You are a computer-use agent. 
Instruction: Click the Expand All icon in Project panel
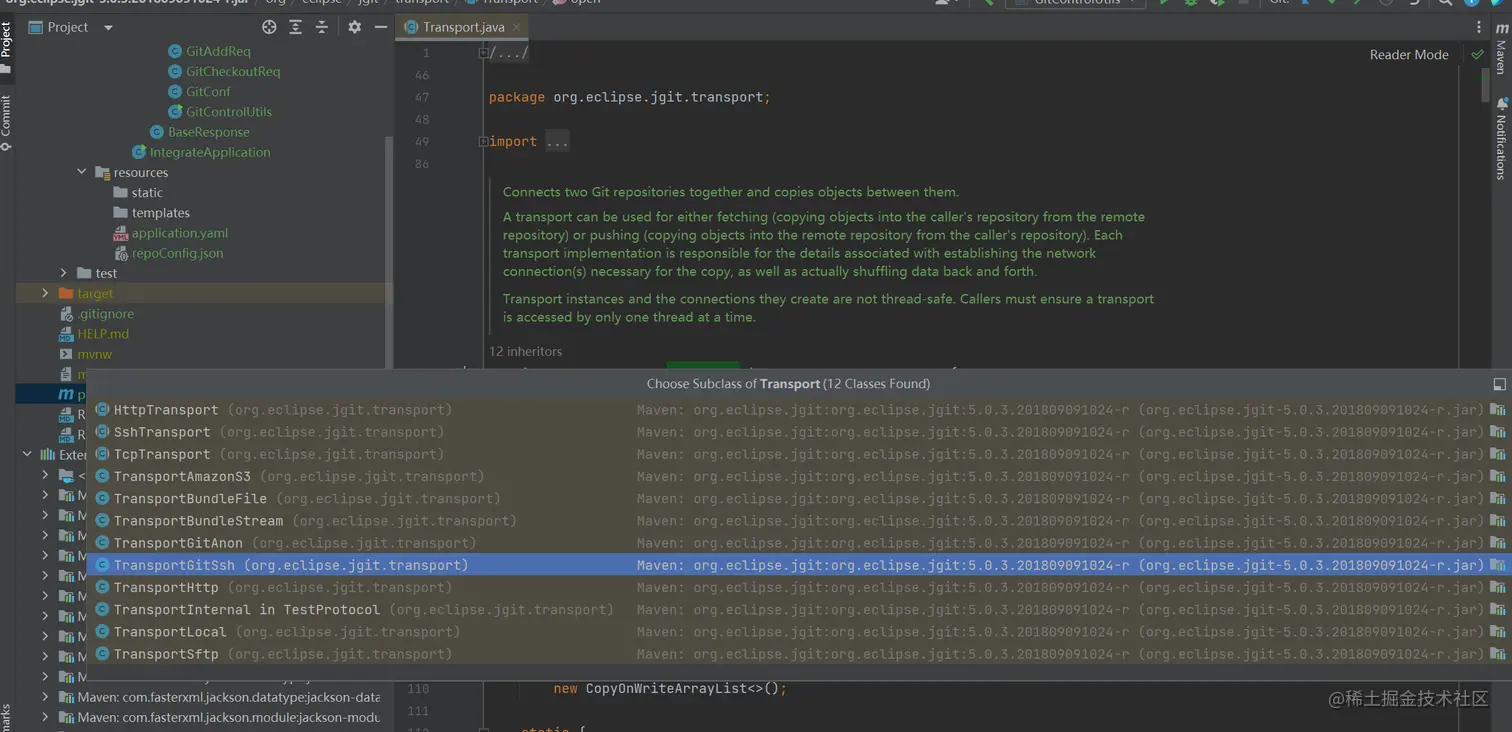(x=296, y=27)
